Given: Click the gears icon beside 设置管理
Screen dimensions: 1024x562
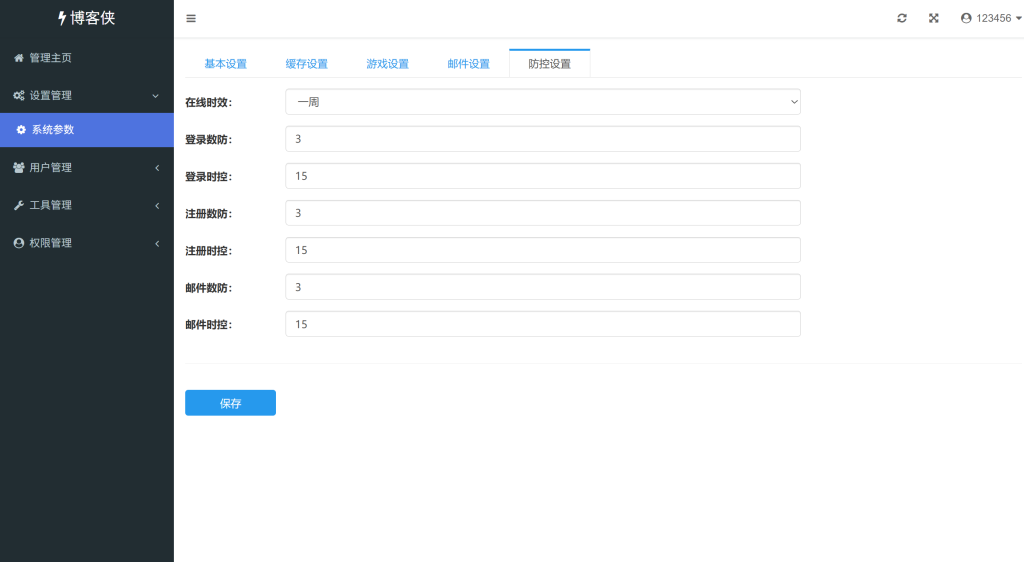Looking at the screenshot, I should [x=19, y=95].
